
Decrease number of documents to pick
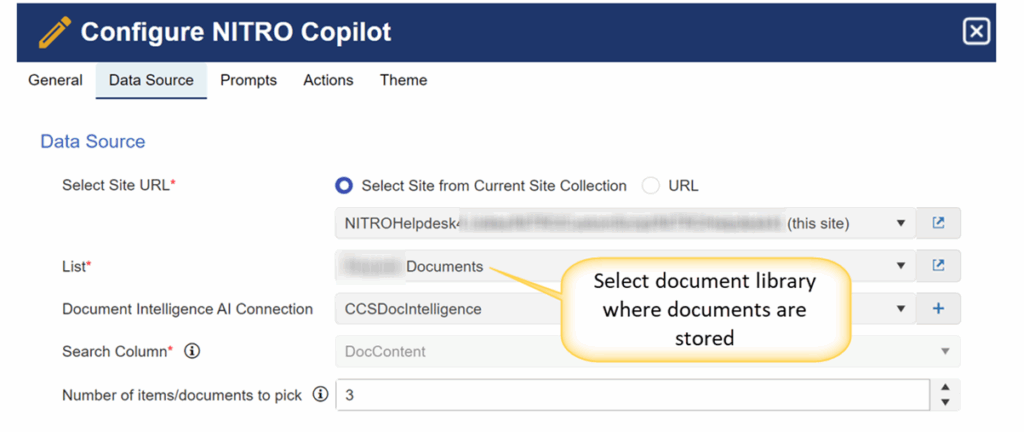tap(945, 403)
